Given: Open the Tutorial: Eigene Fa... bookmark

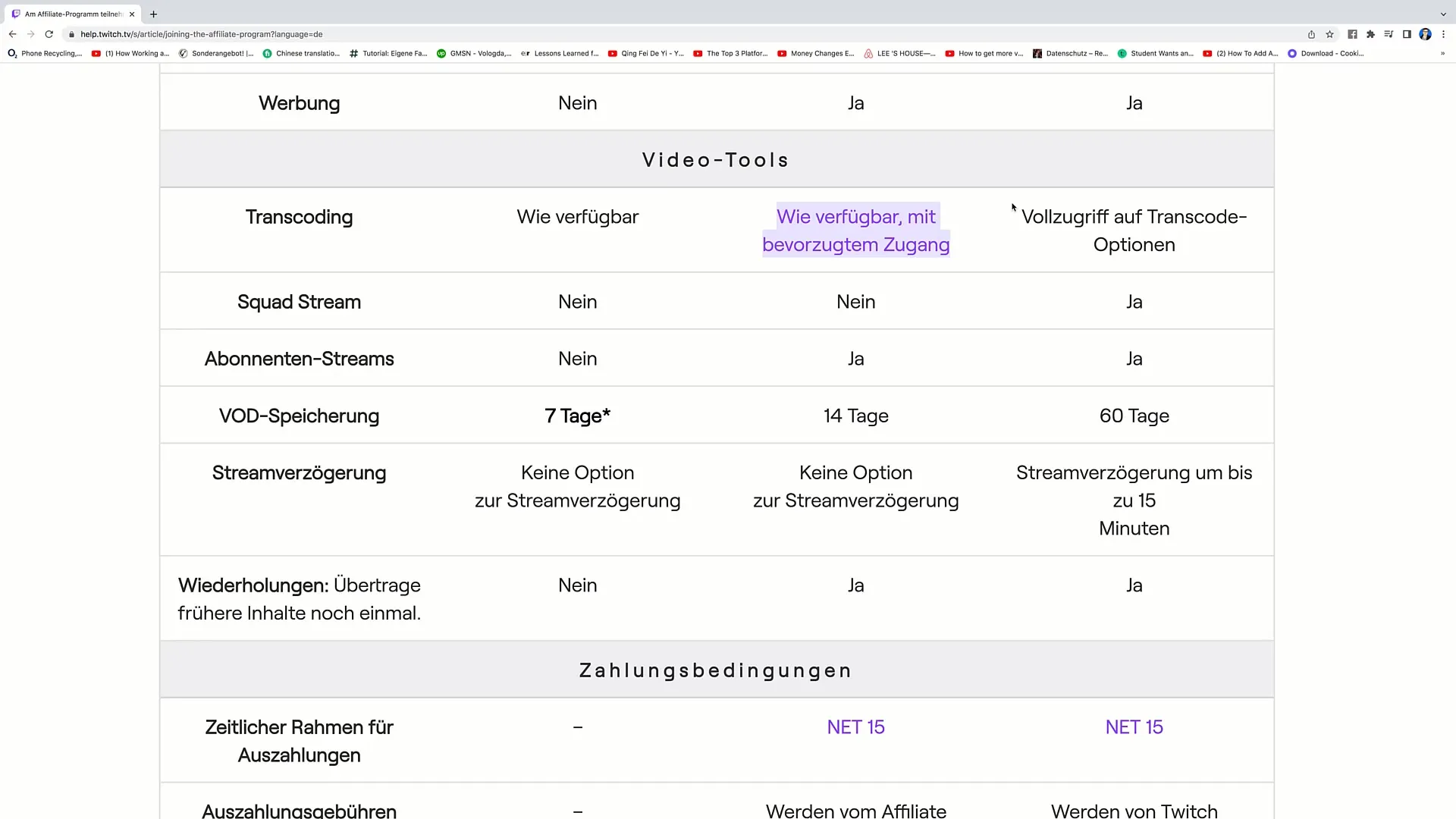Looking at the screenshot, I should point(388,54).
